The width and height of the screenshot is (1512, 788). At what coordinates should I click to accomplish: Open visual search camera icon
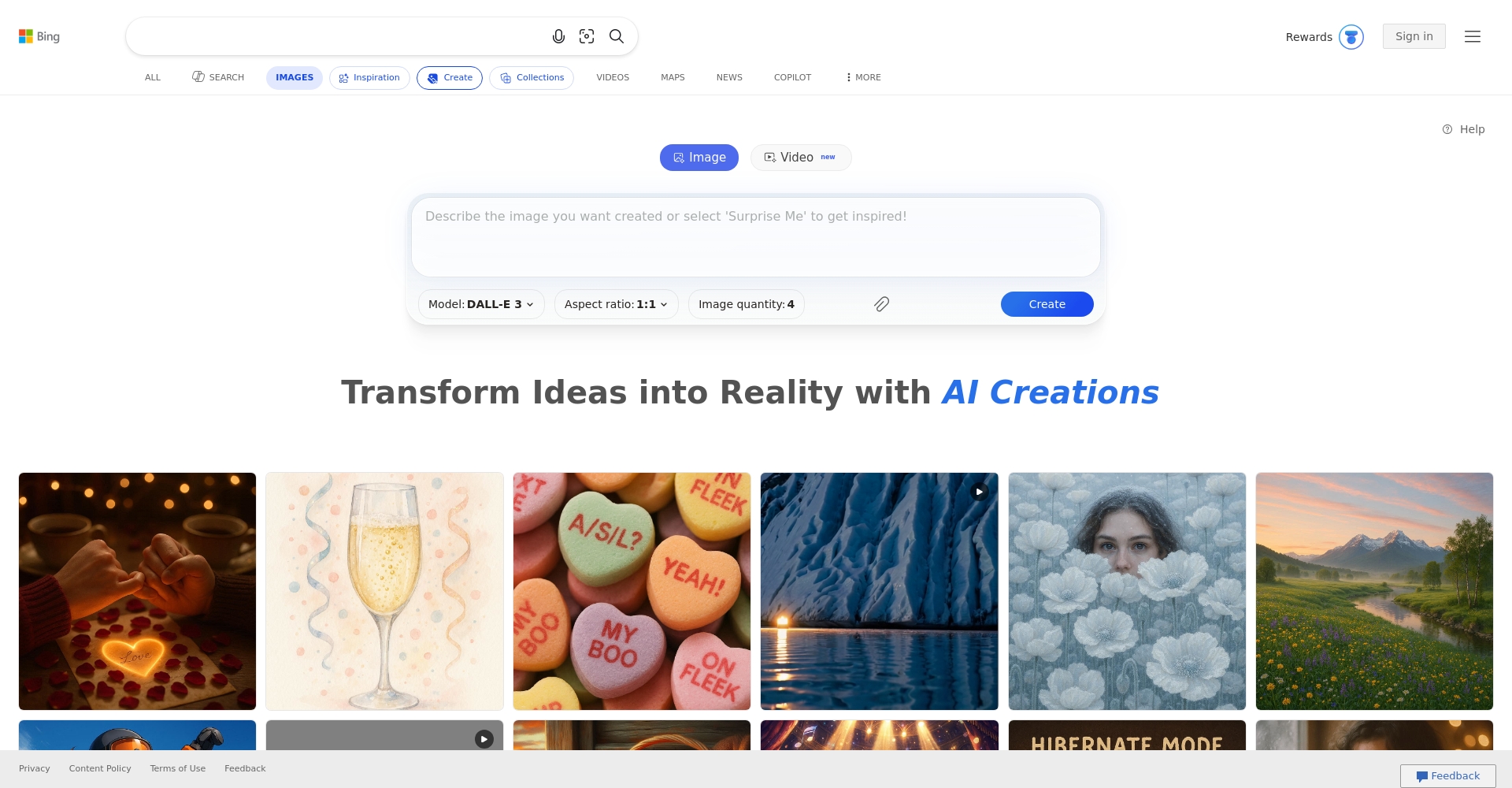(587, 36)
